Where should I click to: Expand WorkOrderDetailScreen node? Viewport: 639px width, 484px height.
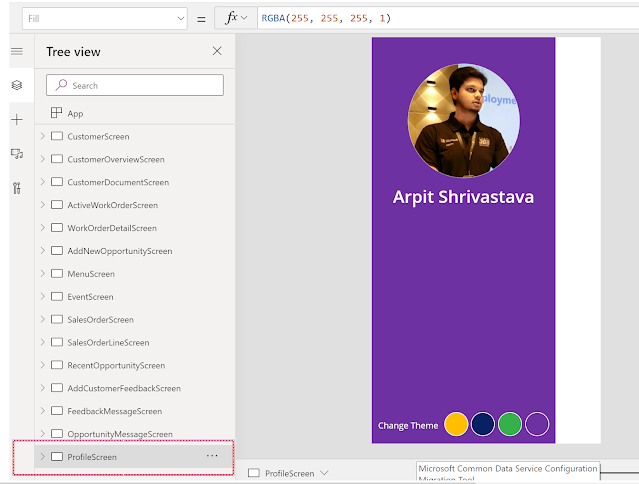pos(42,227)
